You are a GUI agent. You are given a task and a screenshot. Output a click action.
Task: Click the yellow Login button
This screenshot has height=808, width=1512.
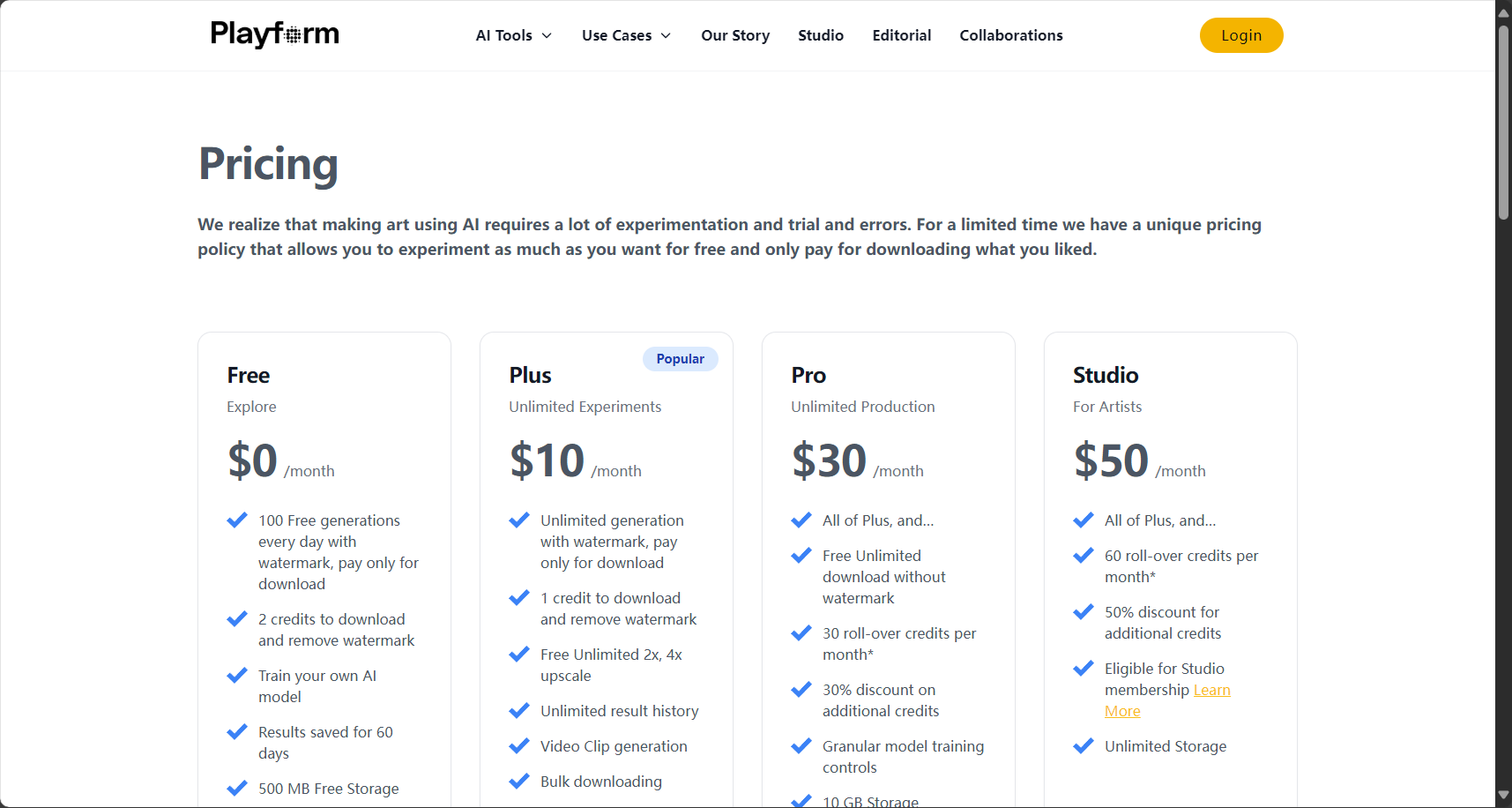1241,35
